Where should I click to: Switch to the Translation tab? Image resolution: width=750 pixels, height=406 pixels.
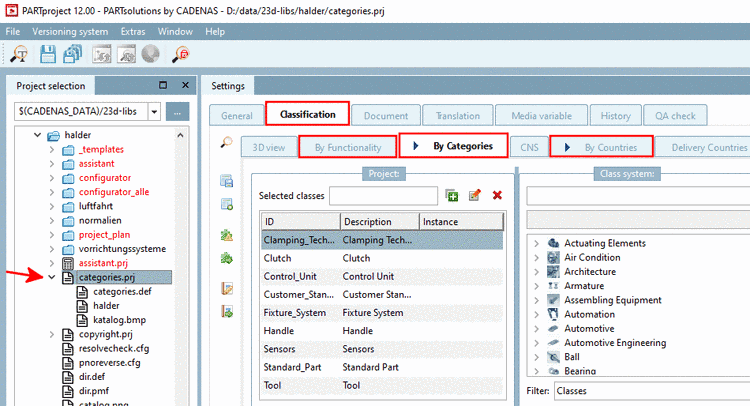coord(458,116)
